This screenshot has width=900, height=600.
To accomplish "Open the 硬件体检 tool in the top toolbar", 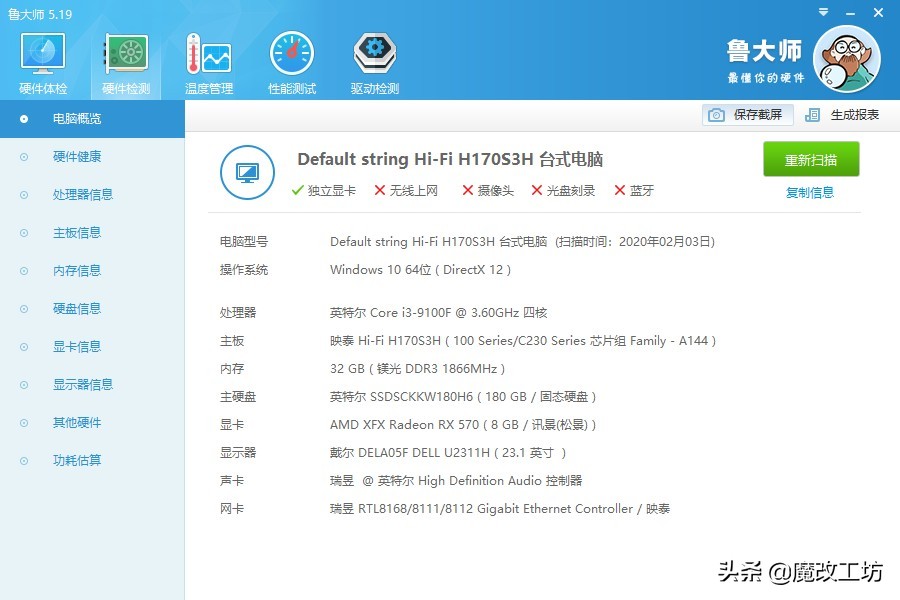I will pyautogui.click(x=41, y=60).
